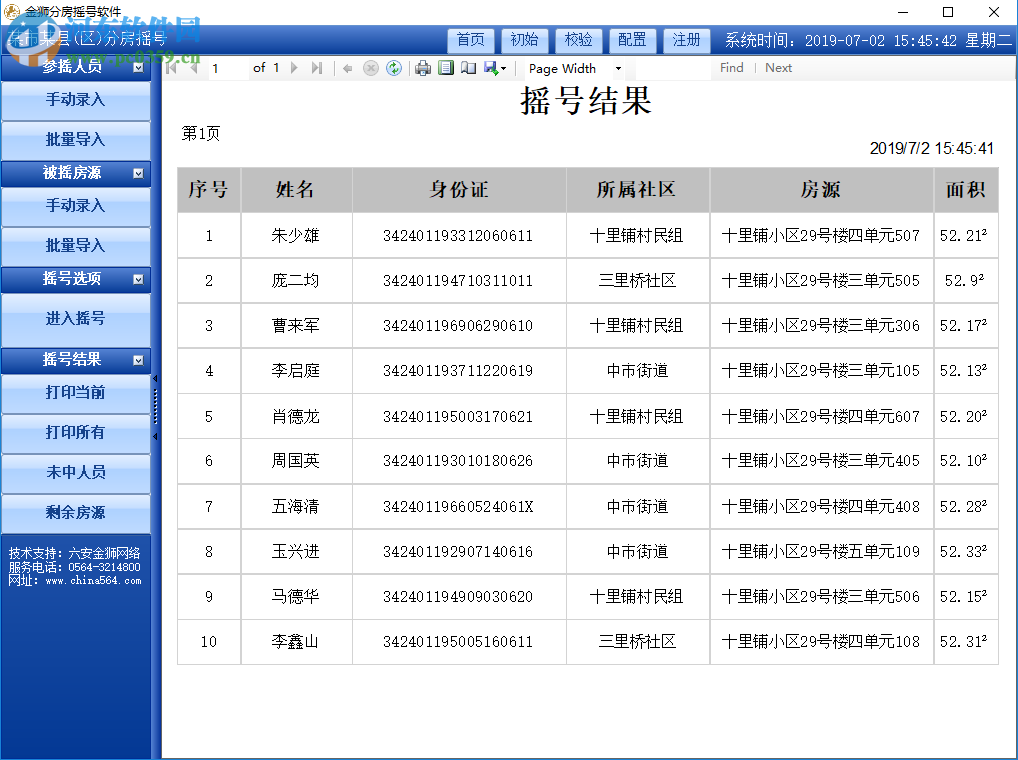This screenshot has width=1018, height=760.
Task: Click the next page arrow icon
Action: coord(294,68)
